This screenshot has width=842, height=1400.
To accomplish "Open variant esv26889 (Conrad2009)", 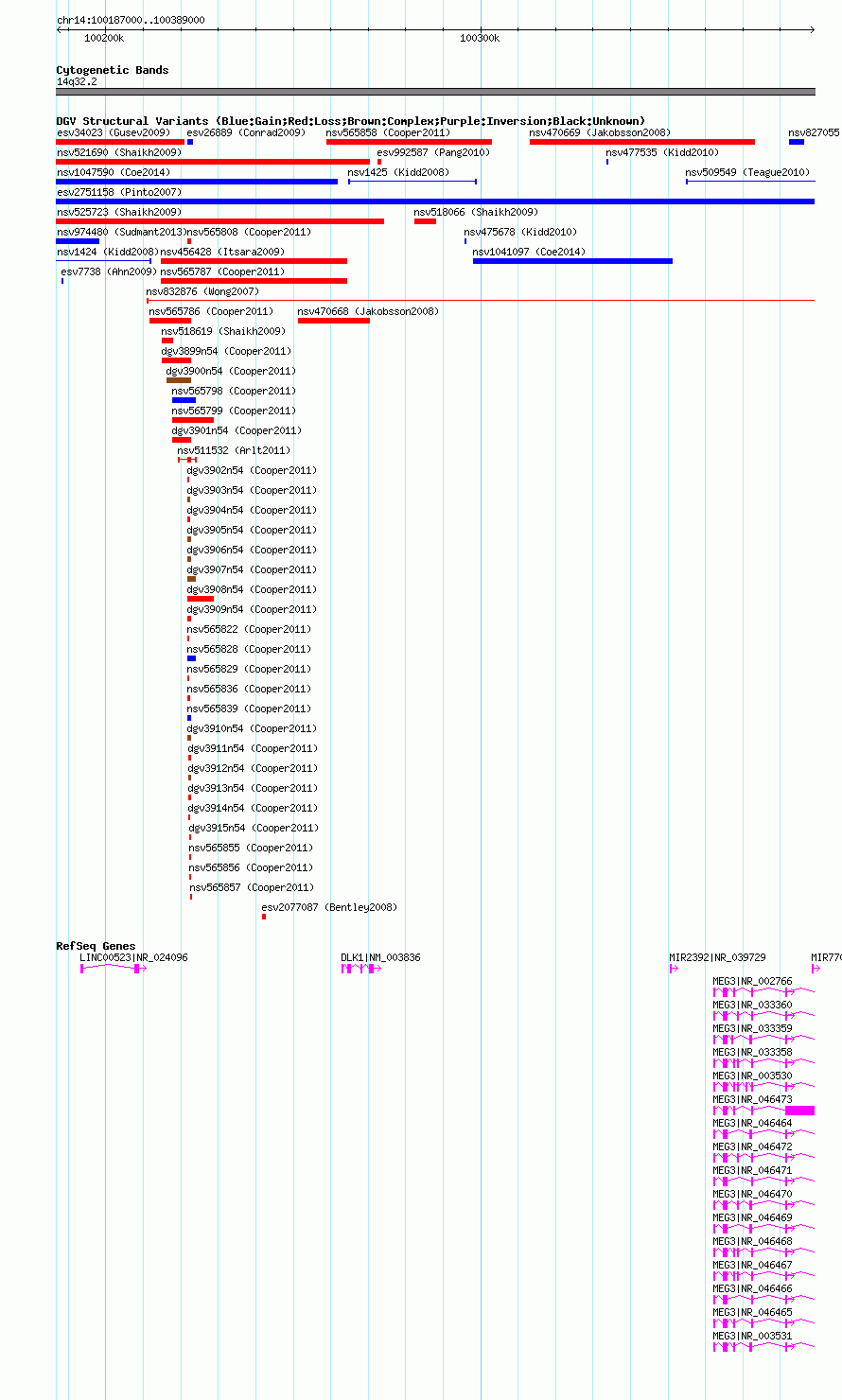I will tap(246, 132).
